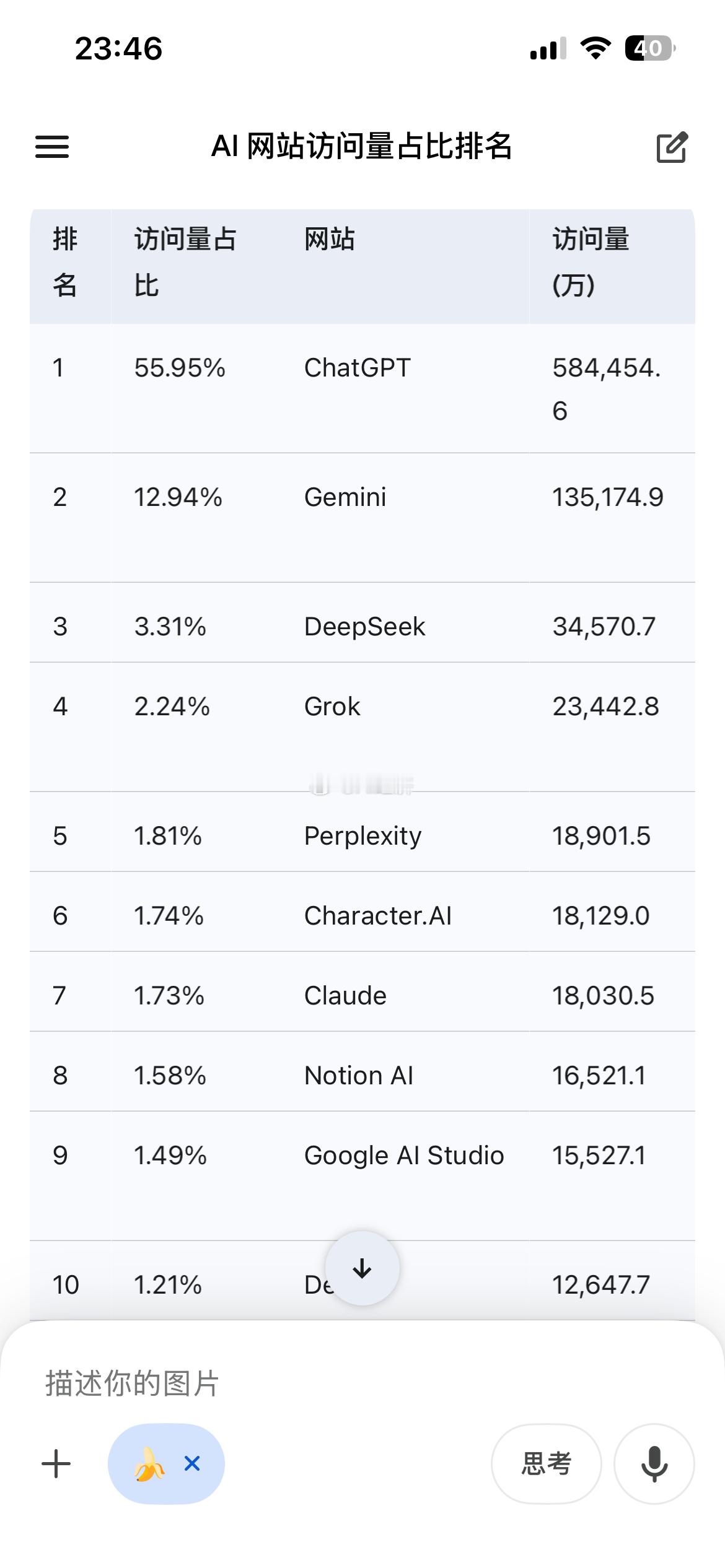Toggle the 思考 thinking mode button
The image size is (725, 1568).
[546, 1464]
